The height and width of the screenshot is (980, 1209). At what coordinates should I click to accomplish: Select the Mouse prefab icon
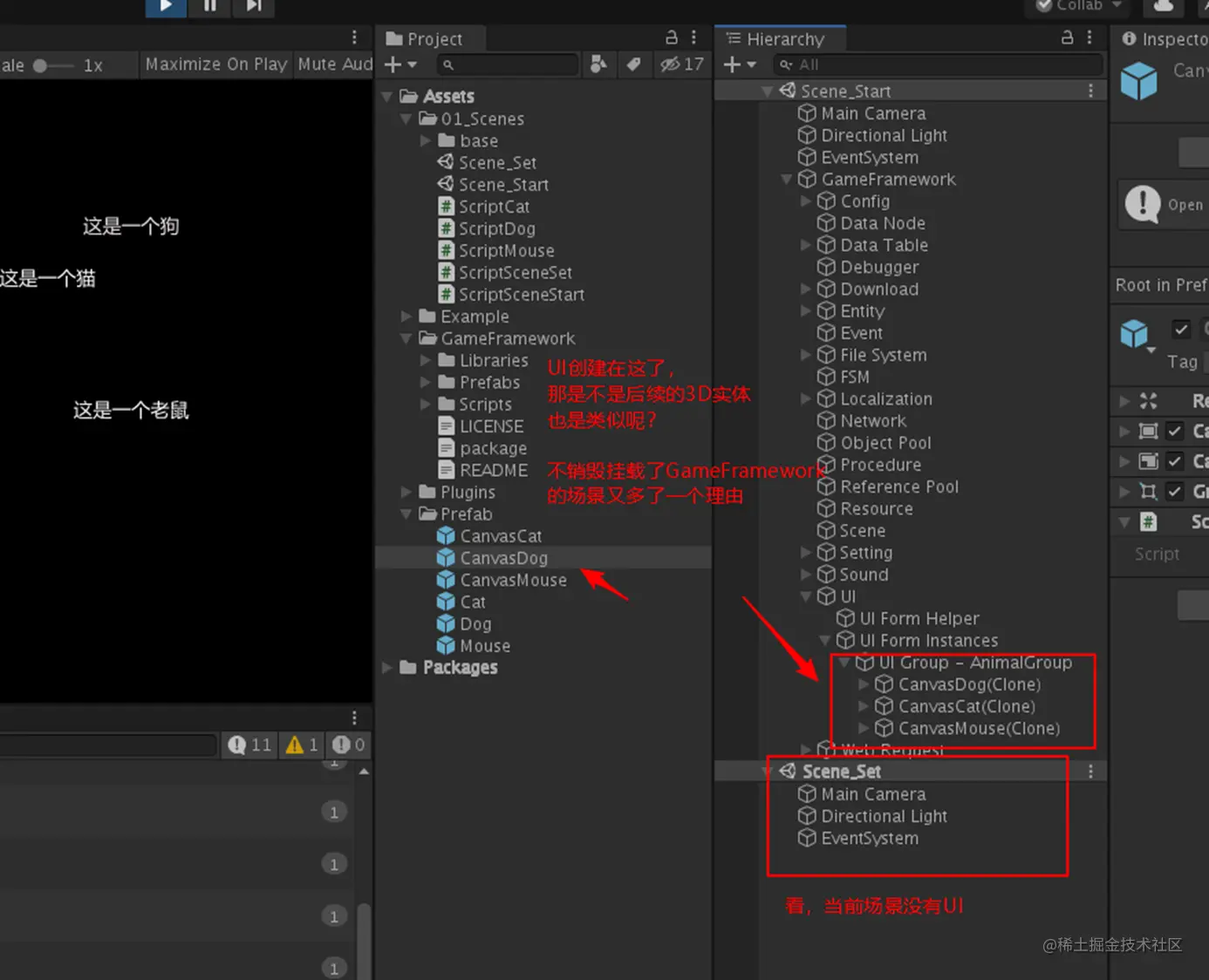point(446,645)
